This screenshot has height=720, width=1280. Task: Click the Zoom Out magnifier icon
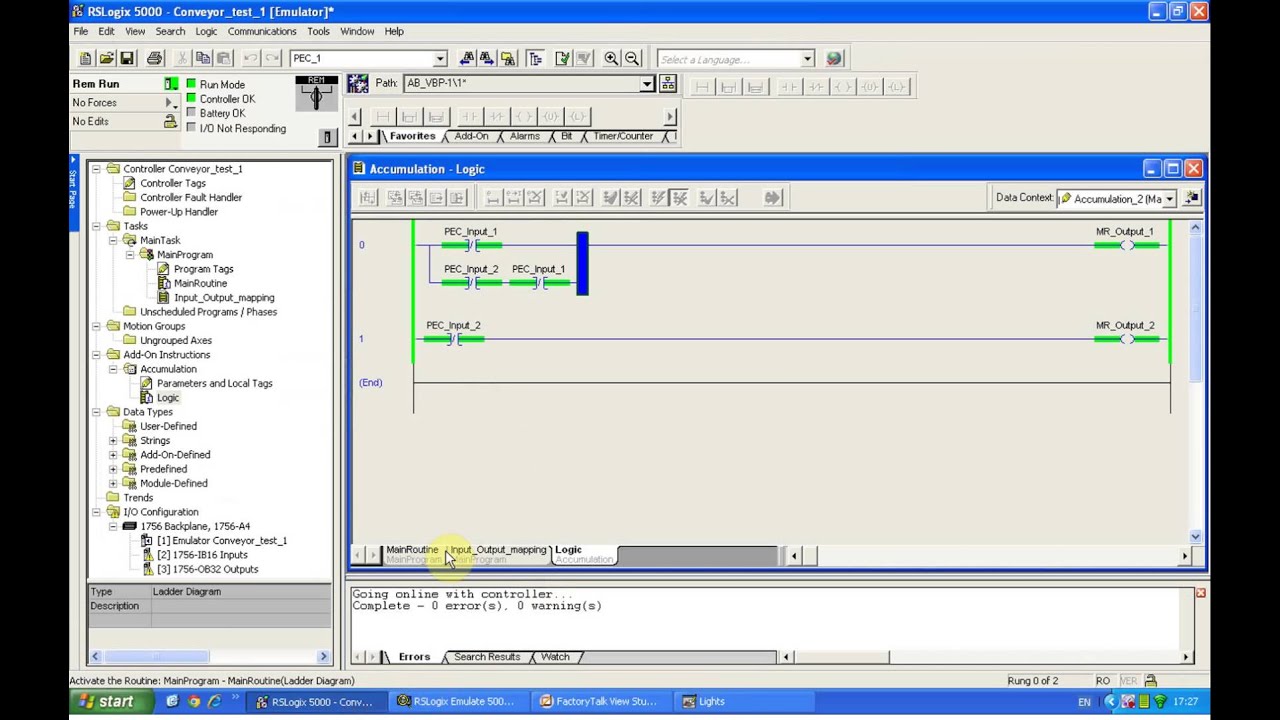point(632,59)
